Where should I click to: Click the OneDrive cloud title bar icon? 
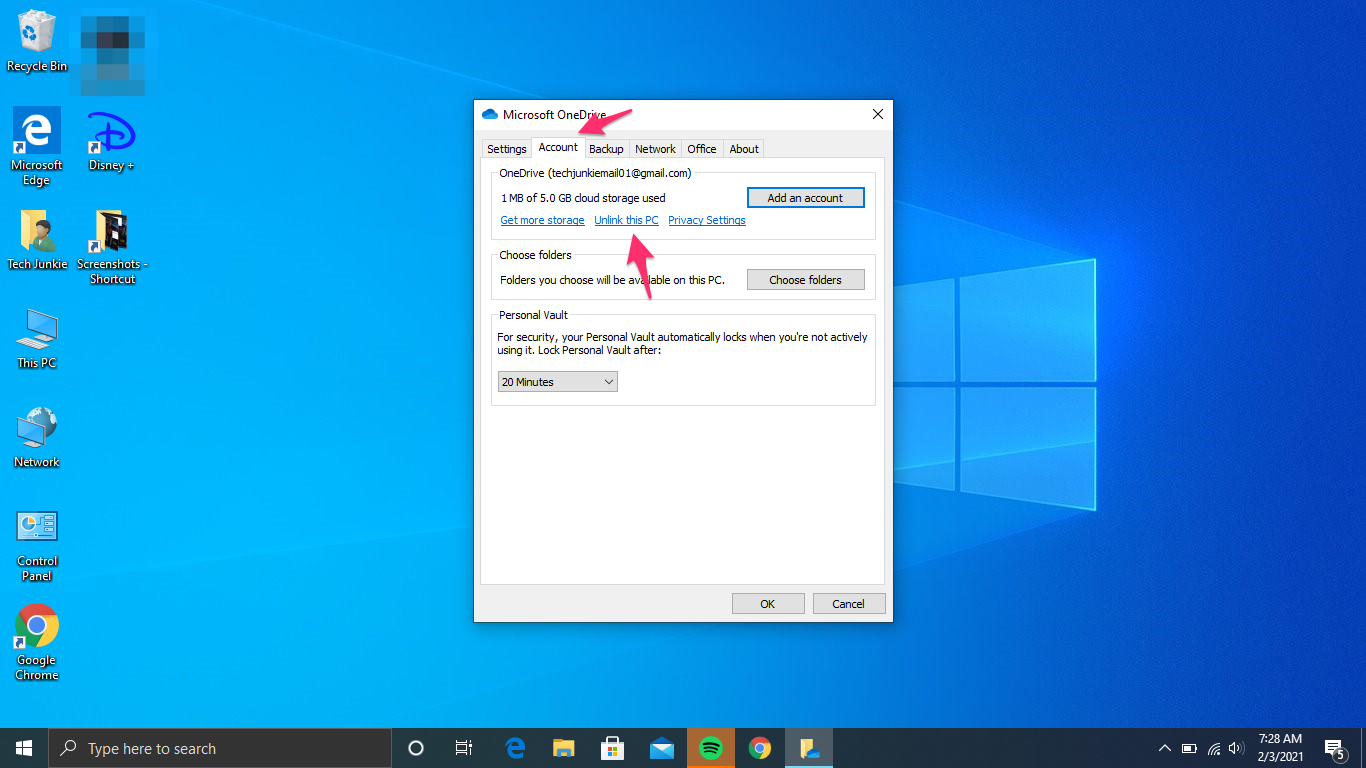(x=490, y=114)
